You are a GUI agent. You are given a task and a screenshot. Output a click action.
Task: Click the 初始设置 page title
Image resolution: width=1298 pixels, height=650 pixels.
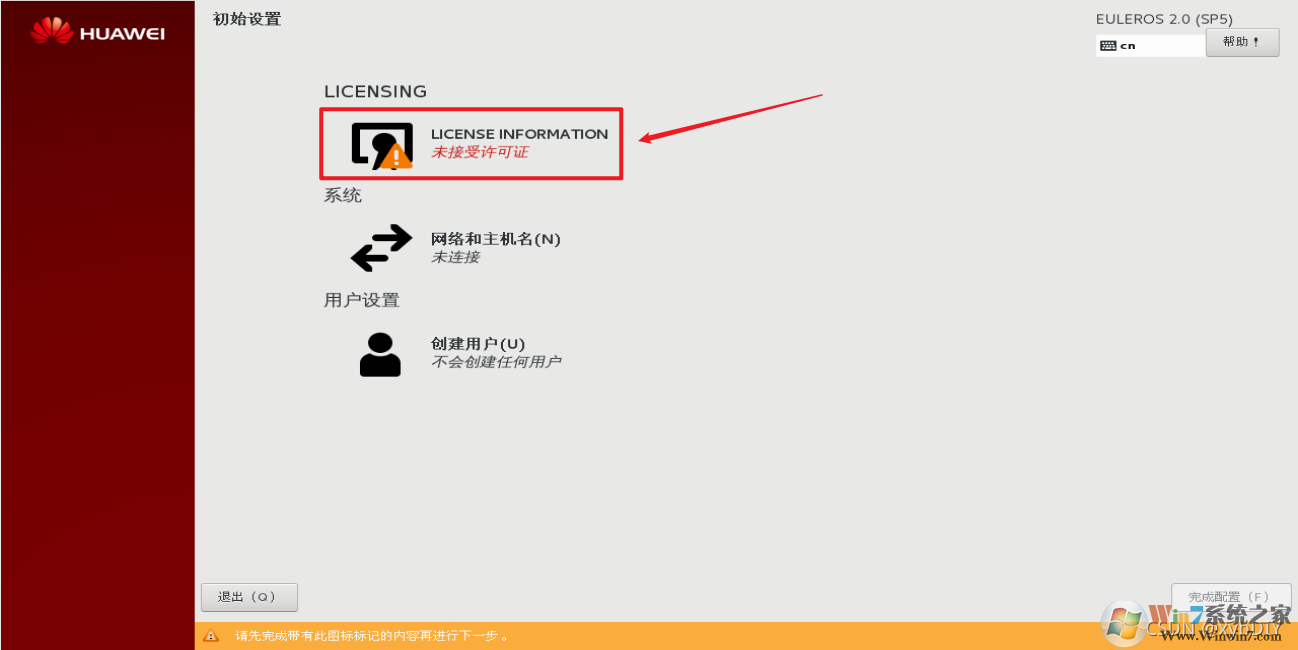(247, 19)
